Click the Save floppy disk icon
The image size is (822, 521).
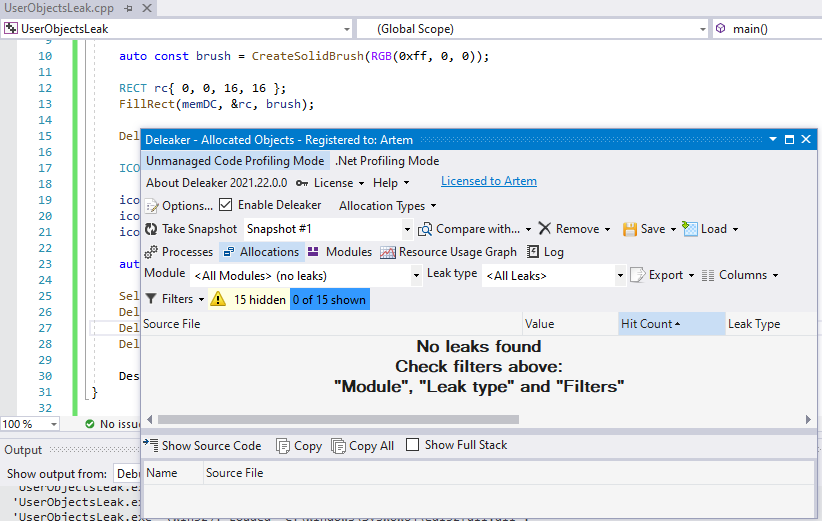point(630,229)
